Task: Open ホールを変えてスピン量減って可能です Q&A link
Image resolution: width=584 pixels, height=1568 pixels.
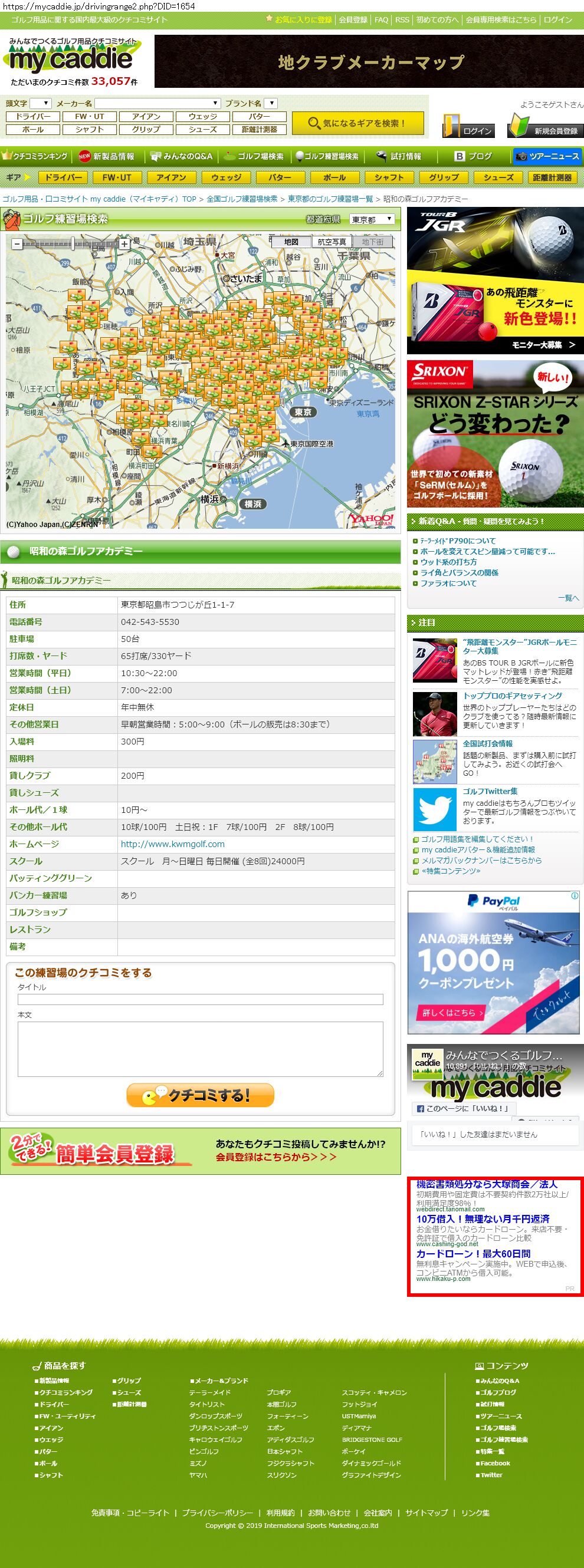Action: click(487, 552)
